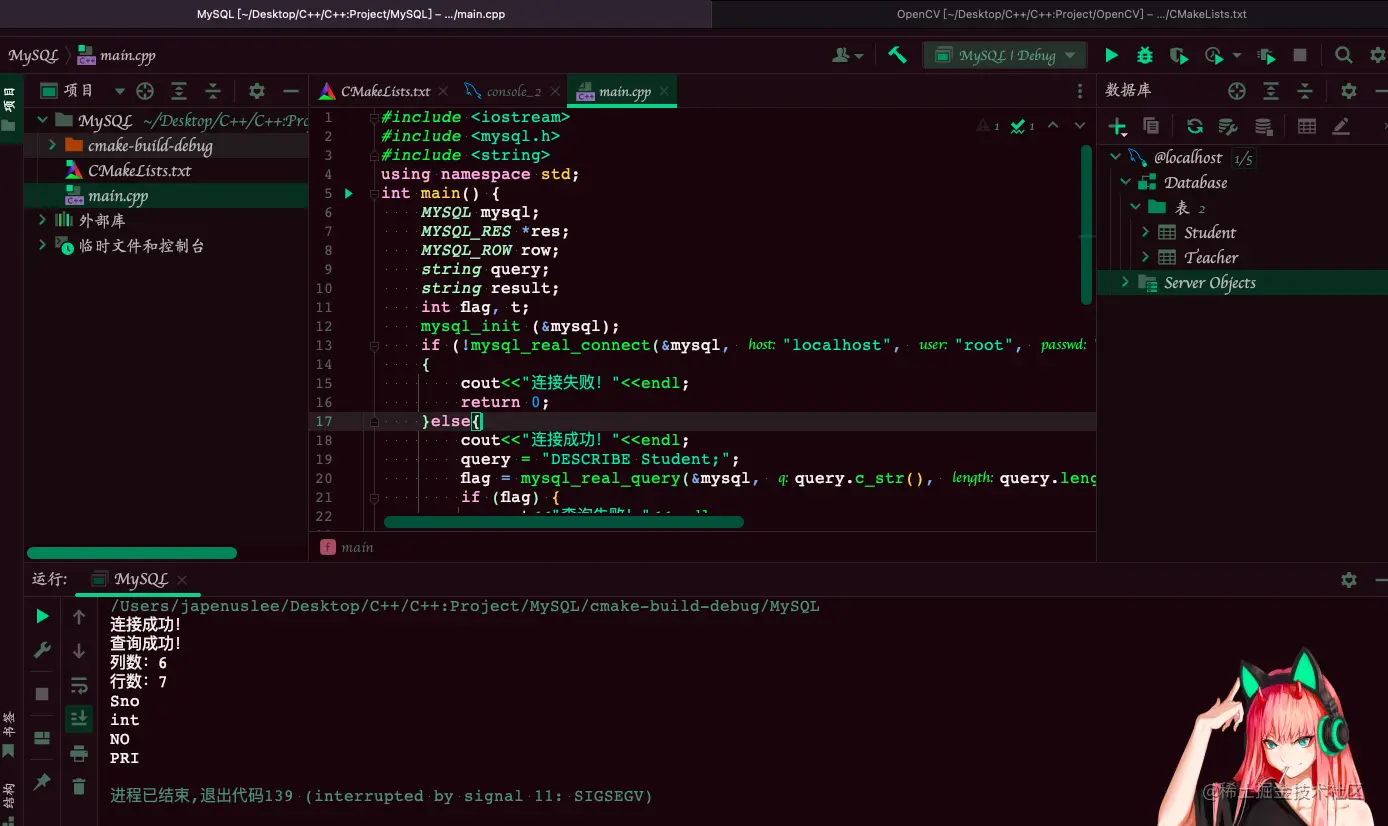Screen dimensions: 1388x826
Task: Locate the opened file in the project panel
Action: coord(145,91)
